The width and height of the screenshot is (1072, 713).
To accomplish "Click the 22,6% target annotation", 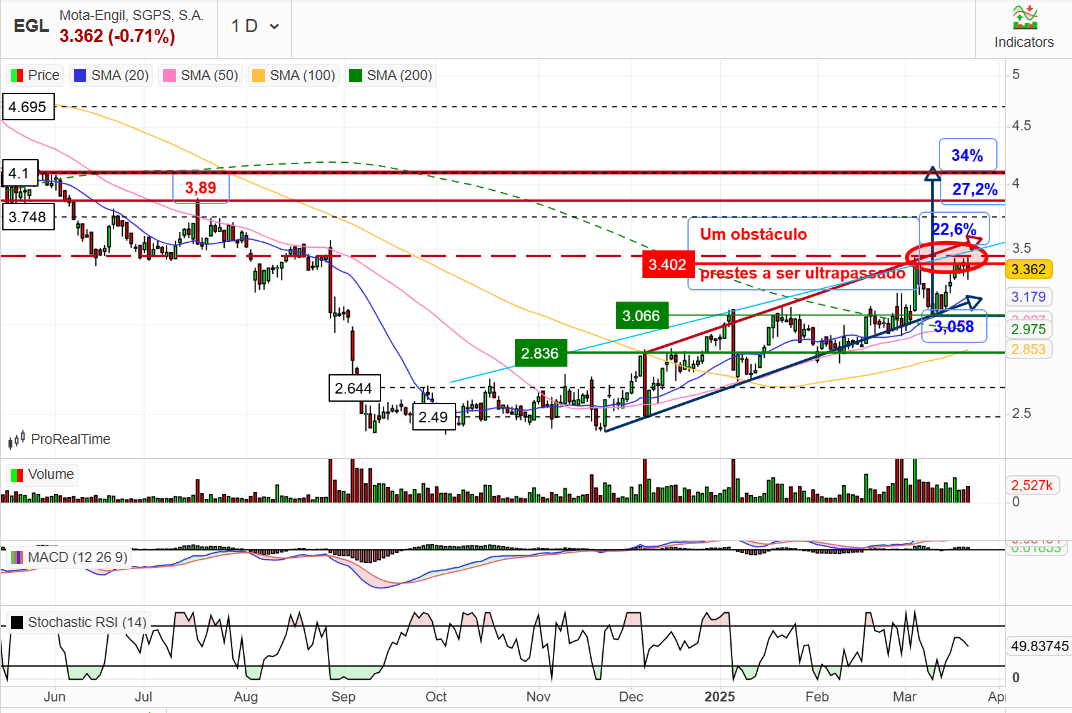I will [x=954, y=229].
